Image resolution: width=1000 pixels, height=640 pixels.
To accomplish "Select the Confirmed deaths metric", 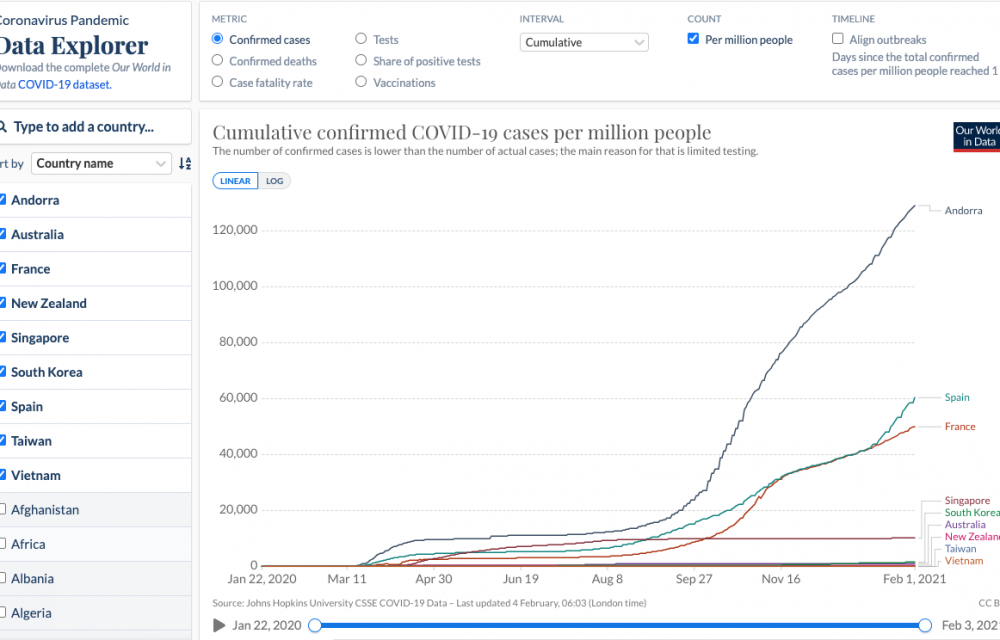I will click(x=218, y=61).
